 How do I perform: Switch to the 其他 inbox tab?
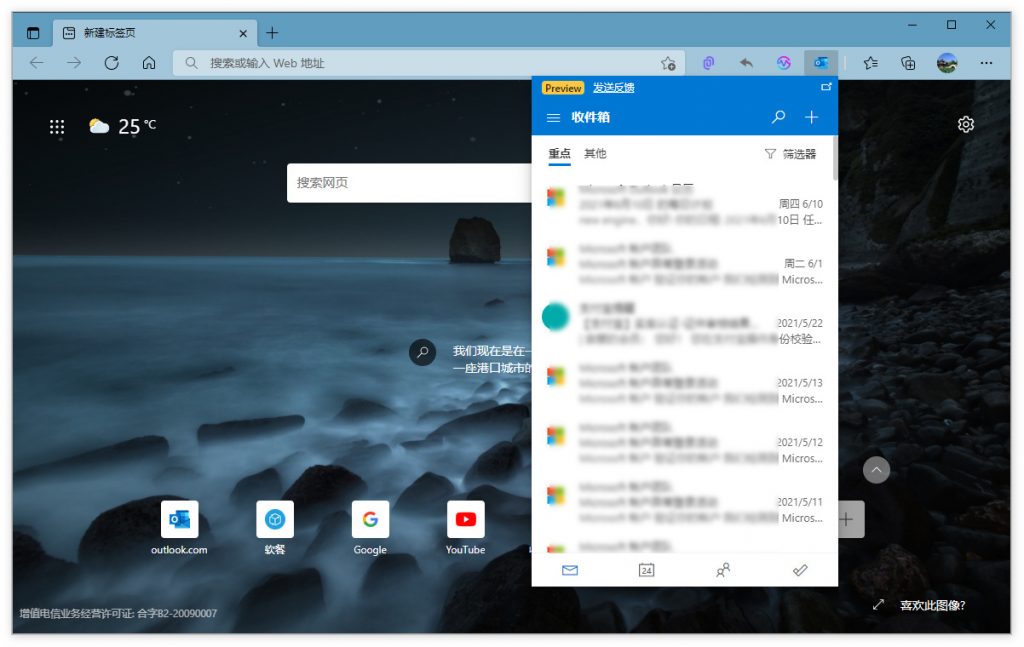point(595,153)
